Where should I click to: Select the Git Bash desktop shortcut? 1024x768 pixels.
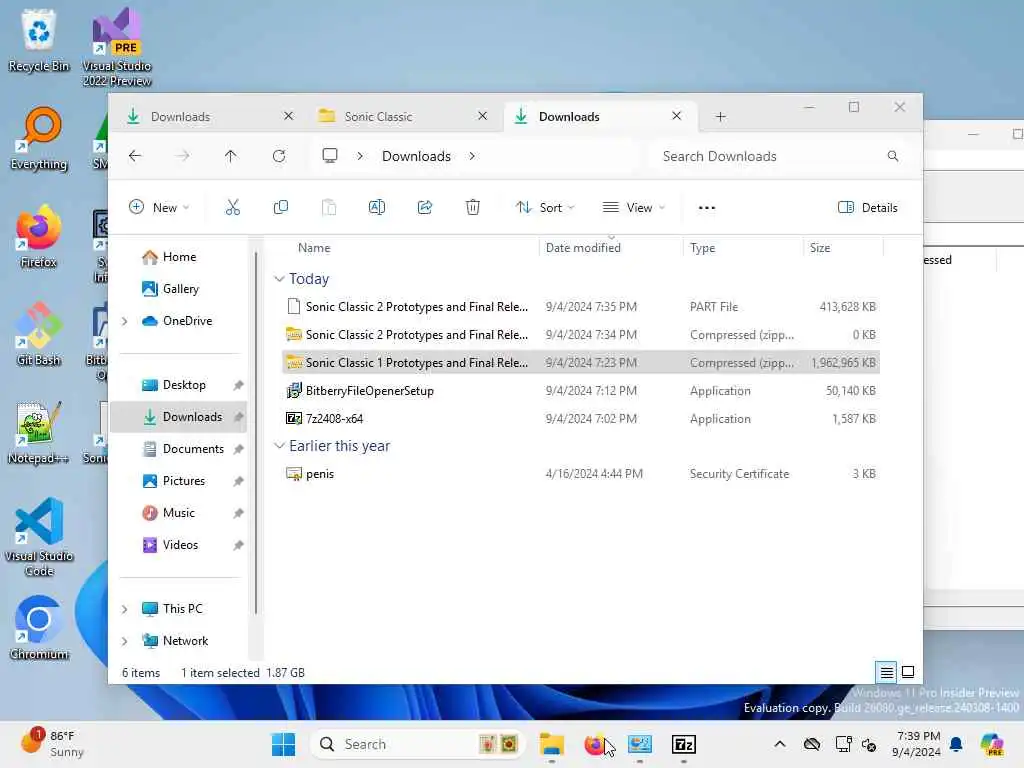39,335
